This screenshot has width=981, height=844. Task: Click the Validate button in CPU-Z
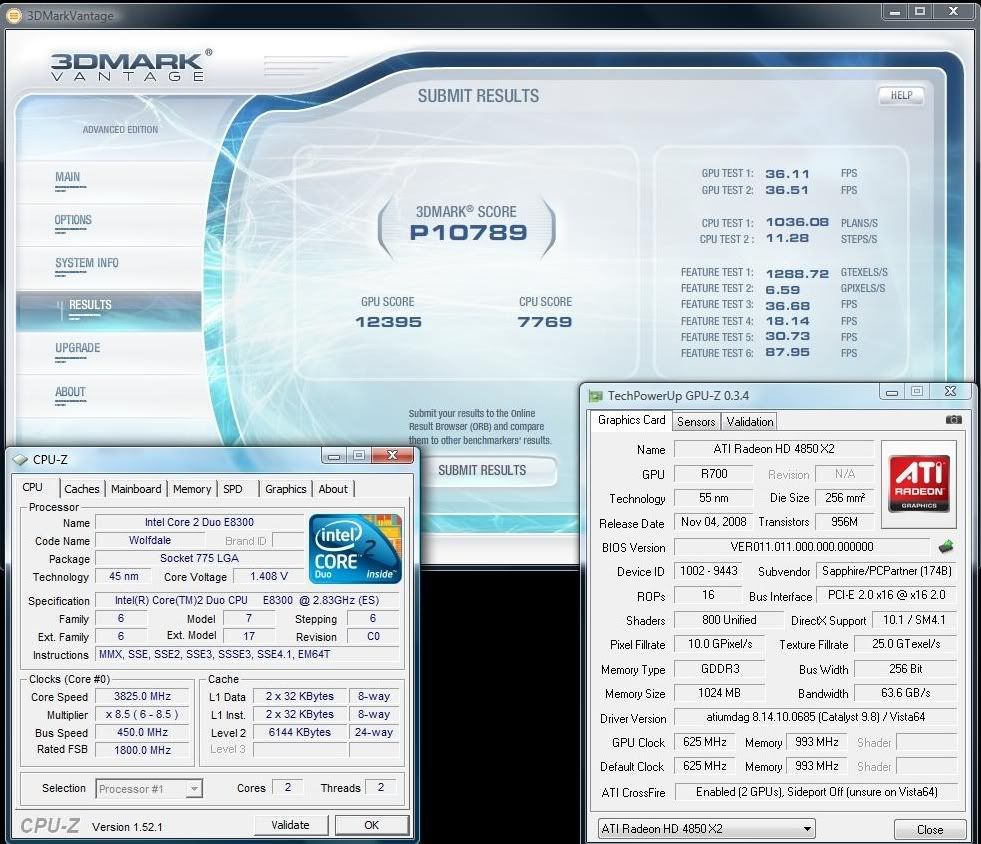(x=290, y=825)
